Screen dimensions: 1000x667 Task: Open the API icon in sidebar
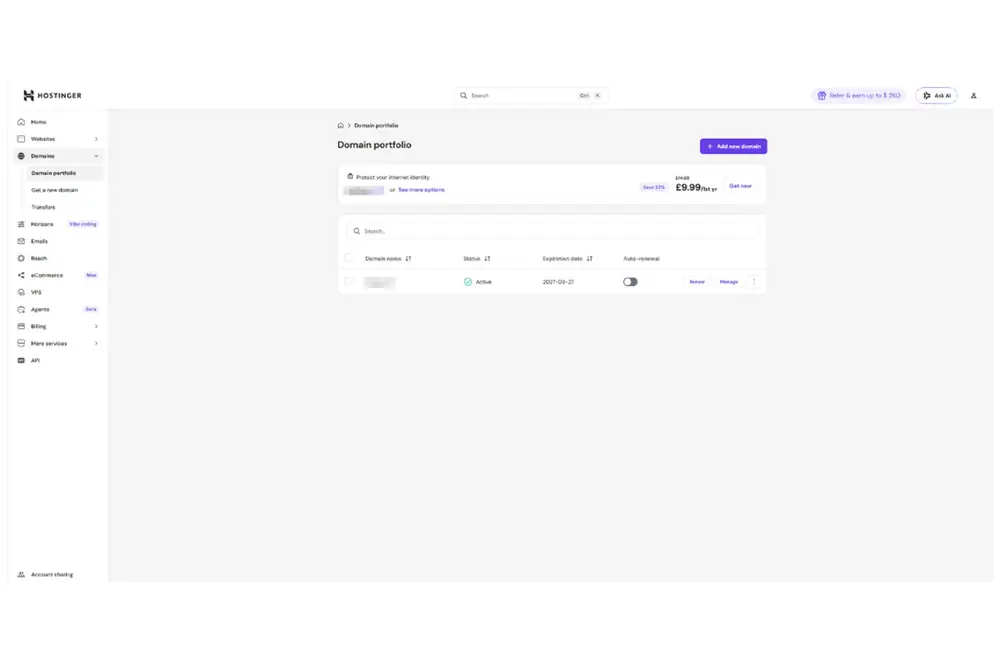21,360
